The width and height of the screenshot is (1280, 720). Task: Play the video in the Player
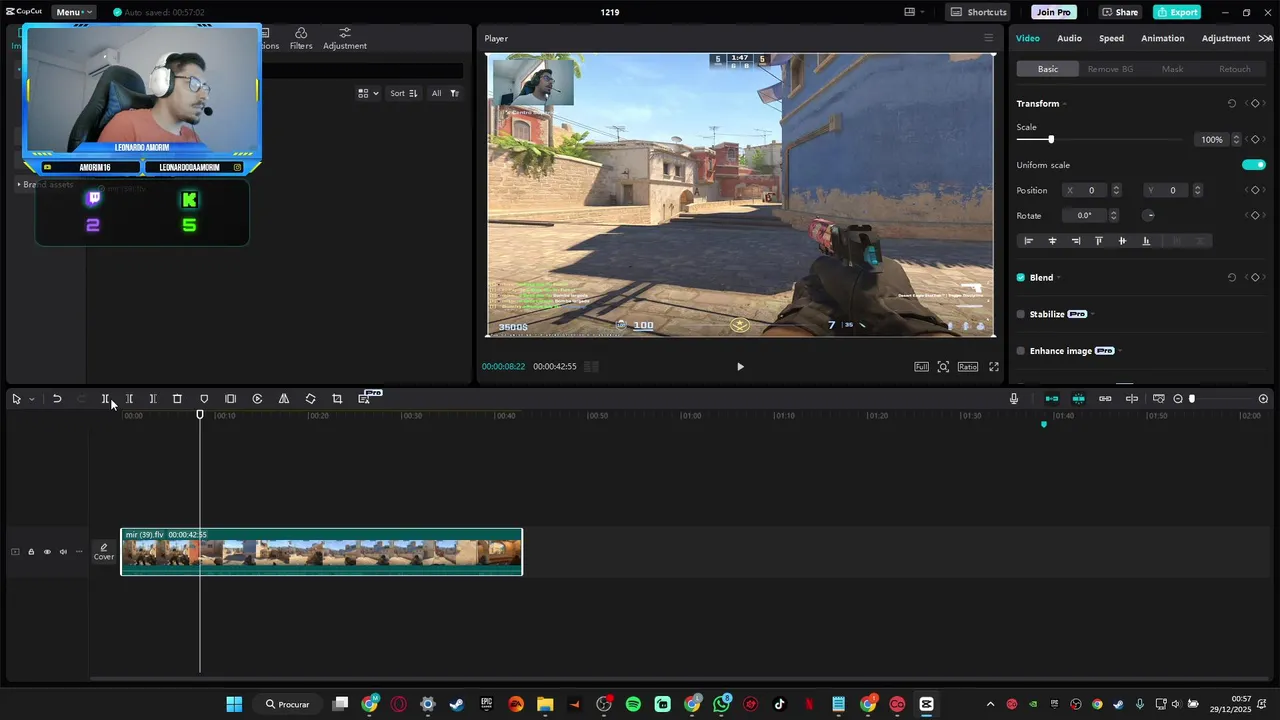click(x=740, y=367)
